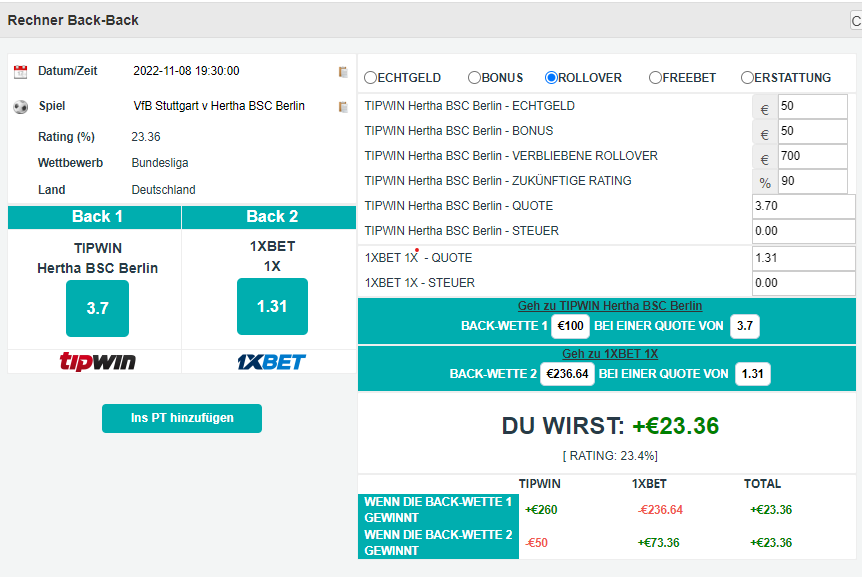Select the ECHTGELD radio option
This screenshot has width=862, height=577.
pos(371,77)
